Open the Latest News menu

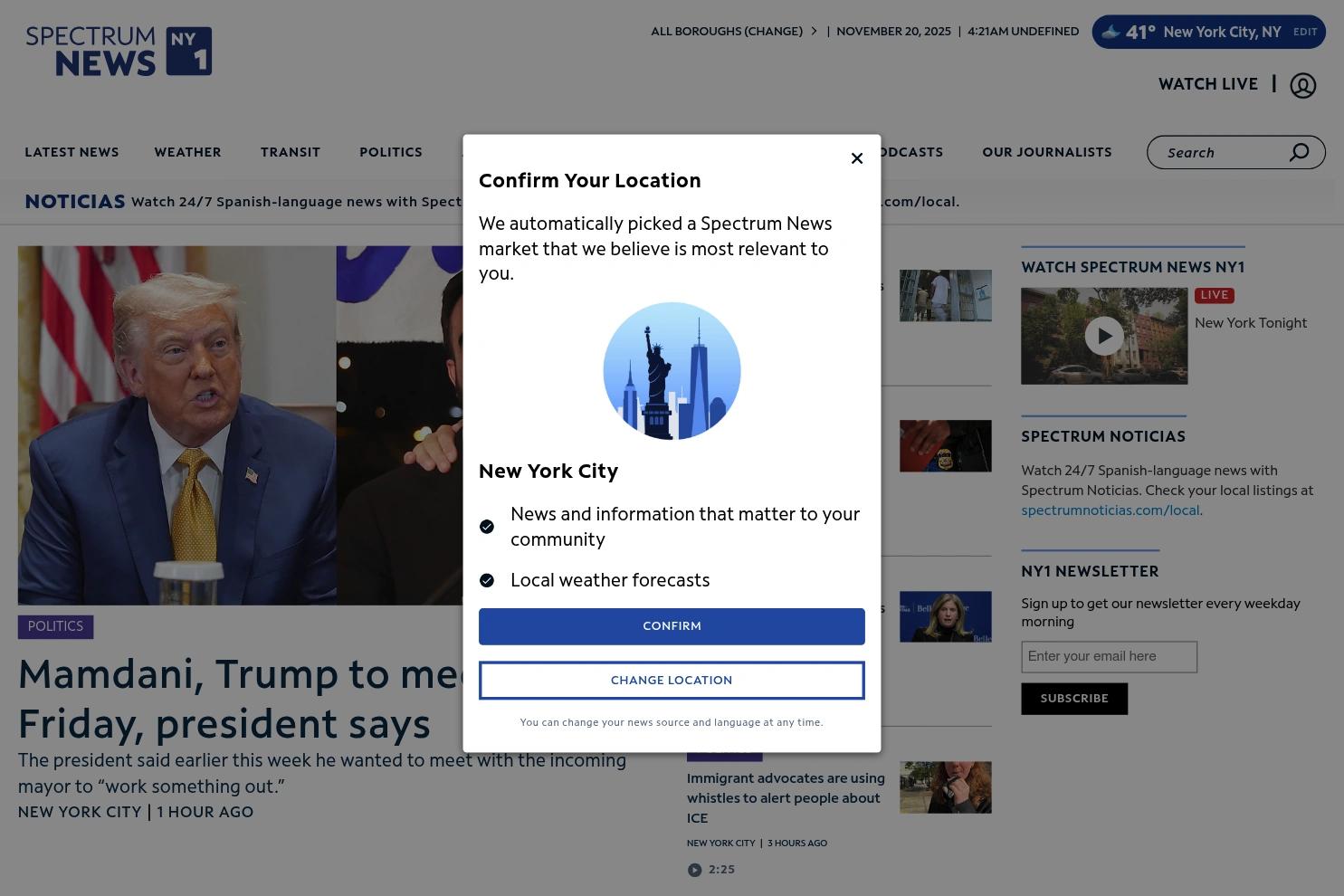tap(71, 152)
